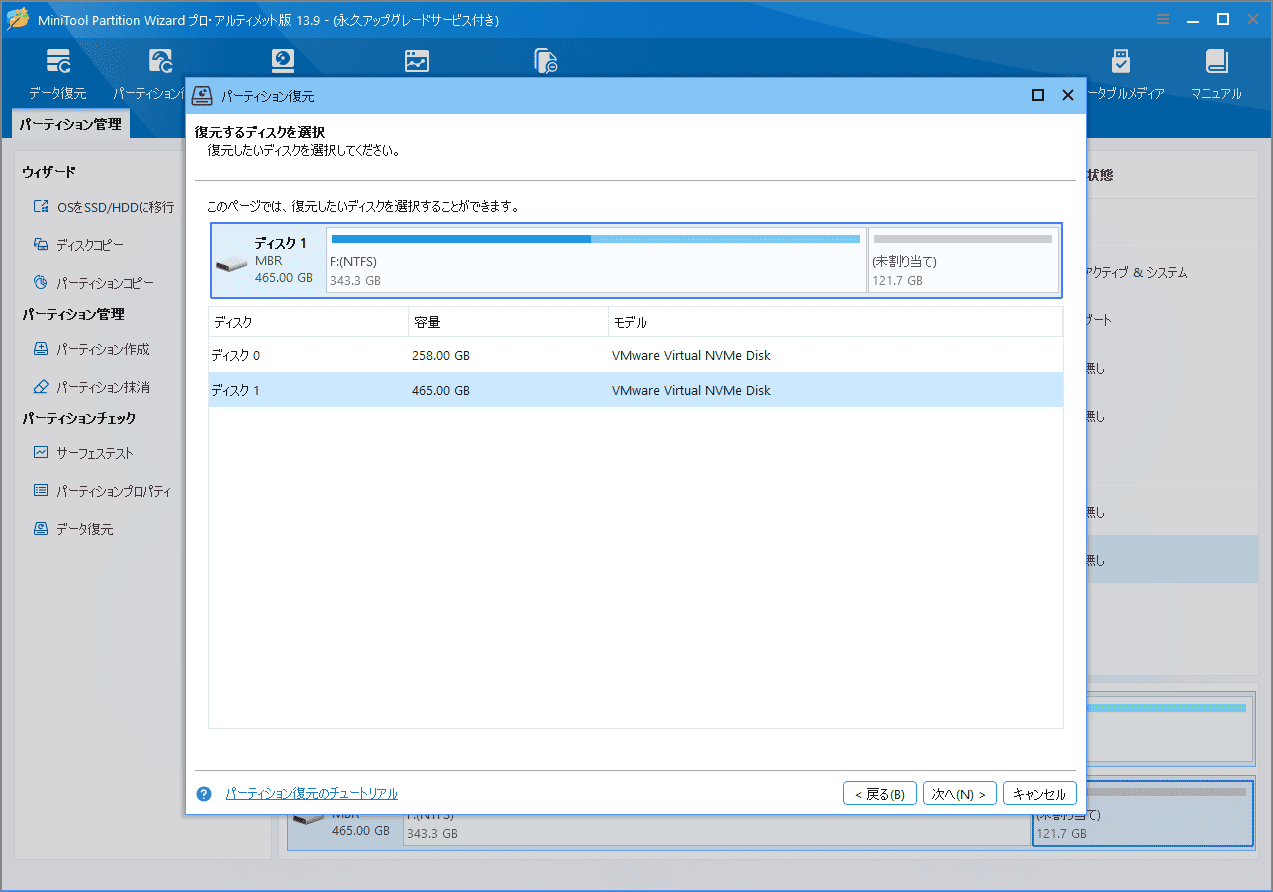
Task: Click the OSをSSD/HDDに移行 icon
Action: (41, 206)
